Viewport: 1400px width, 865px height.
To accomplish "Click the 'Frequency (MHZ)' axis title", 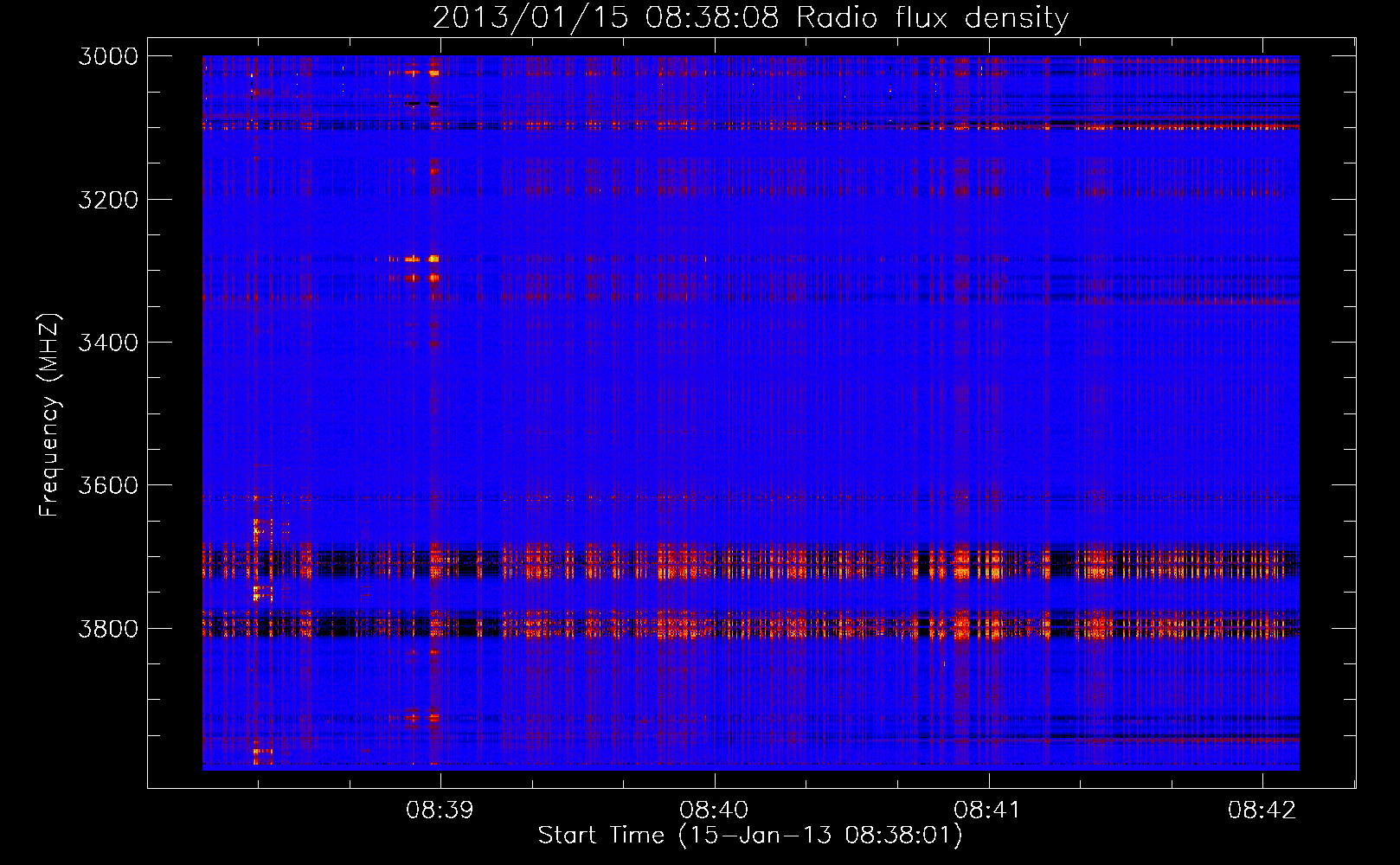I will [x=49, y=414].
